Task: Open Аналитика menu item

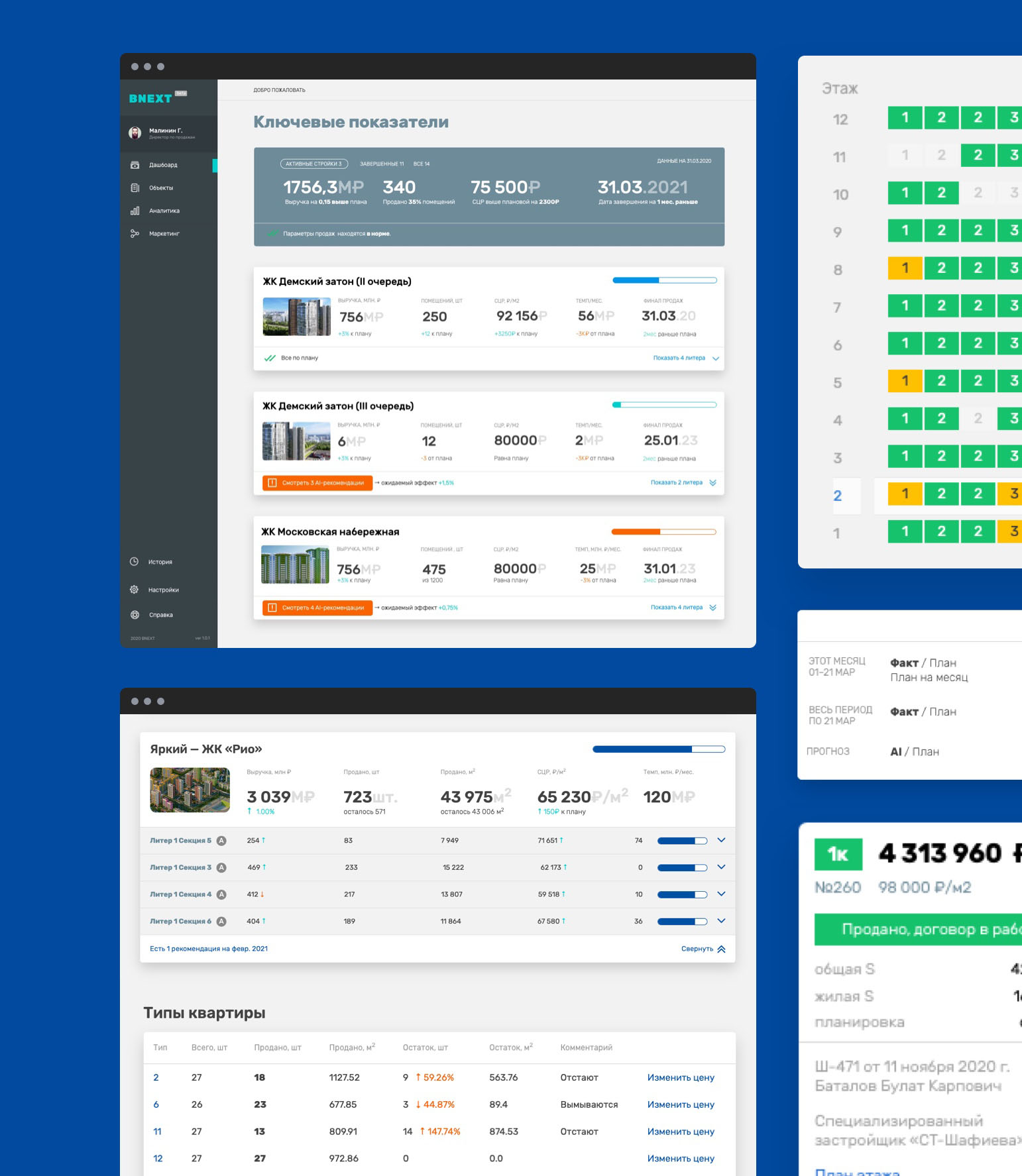Action: click(x=164, y=211)
